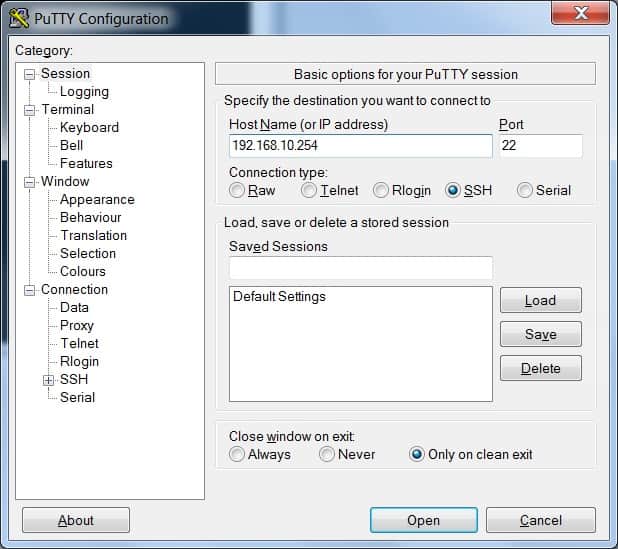The width and height of the screenshot is (618, 549).
Task: Click the Open button to connect
Action: click(x=422, y=520)
